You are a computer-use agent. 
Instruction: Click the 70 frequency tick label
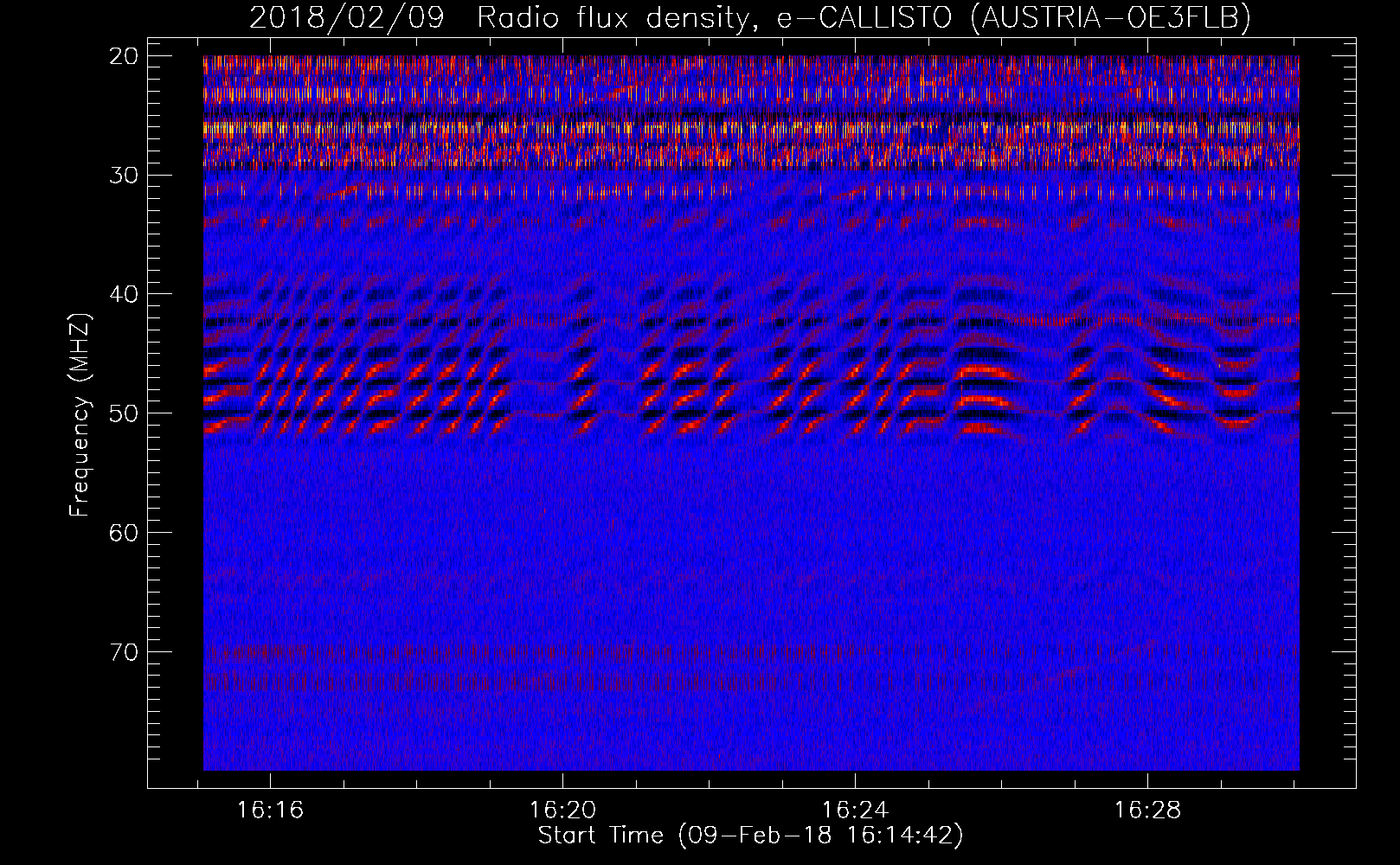tap(125, 651)
